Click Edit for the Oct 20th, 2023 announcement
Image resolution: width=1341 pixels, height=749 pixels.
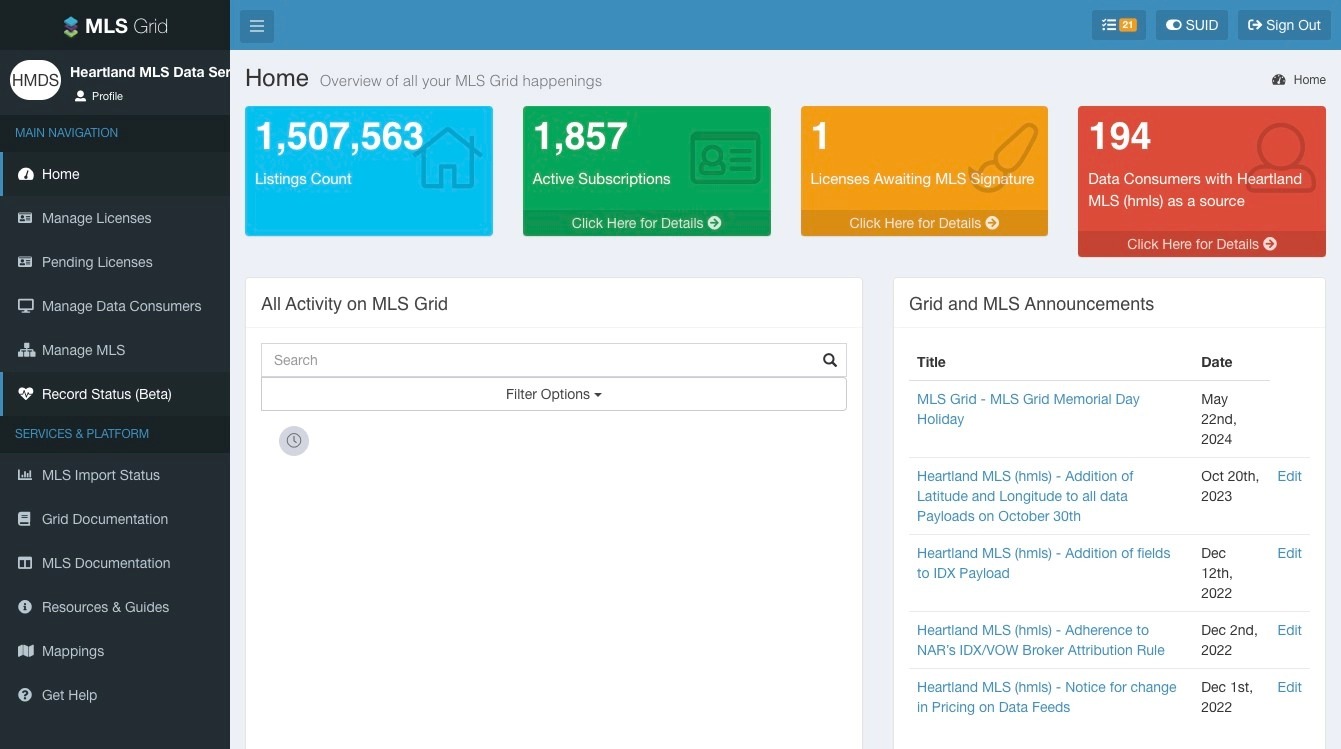coord(1289,476)
